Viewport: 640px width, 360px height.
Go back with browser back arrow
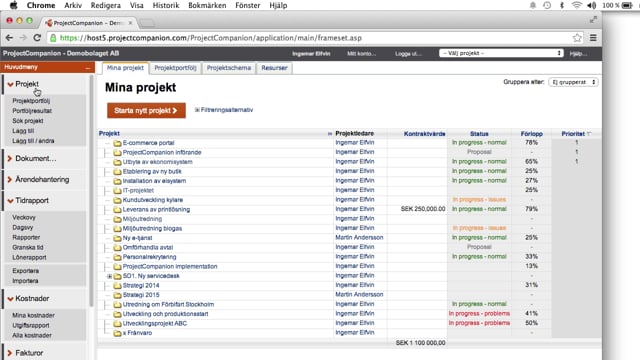[9, 38]
